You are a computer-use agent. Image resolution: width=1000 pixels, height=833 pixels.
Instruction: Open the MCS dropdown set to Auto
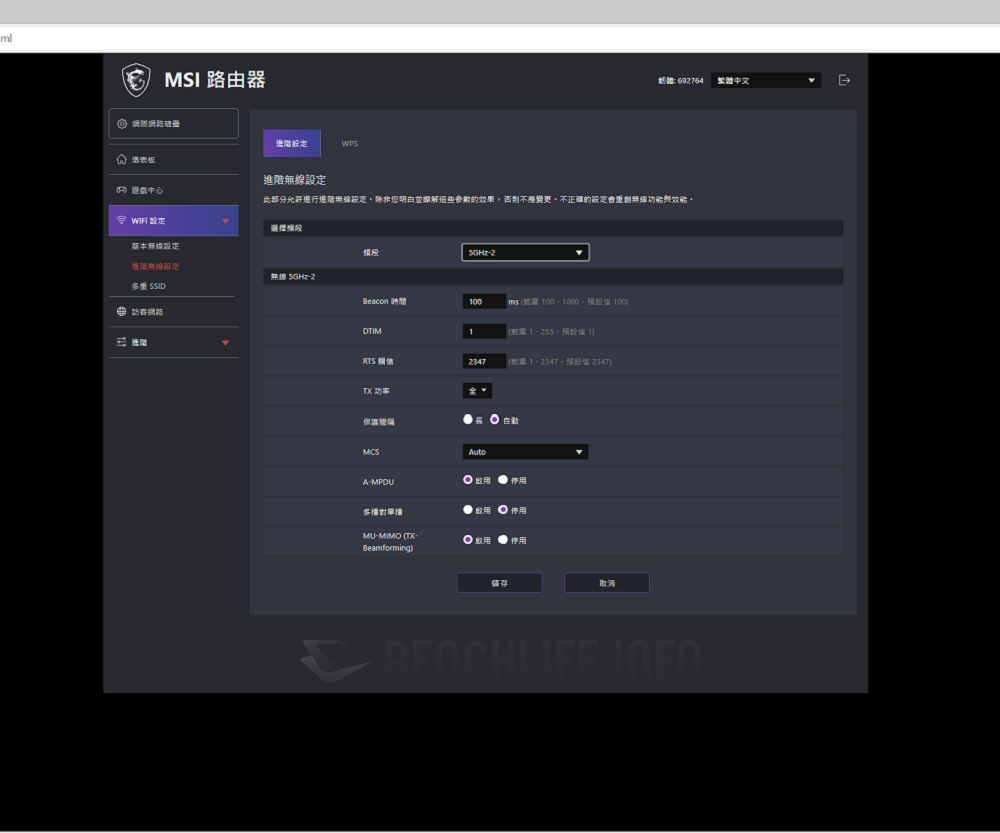pos(524,451)
